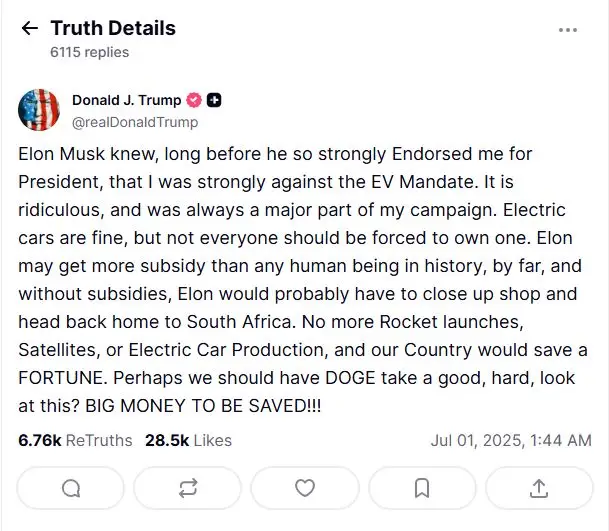Click the reply speech bubble icon
This screenshot has width=609, height=531.
(72, 488)
